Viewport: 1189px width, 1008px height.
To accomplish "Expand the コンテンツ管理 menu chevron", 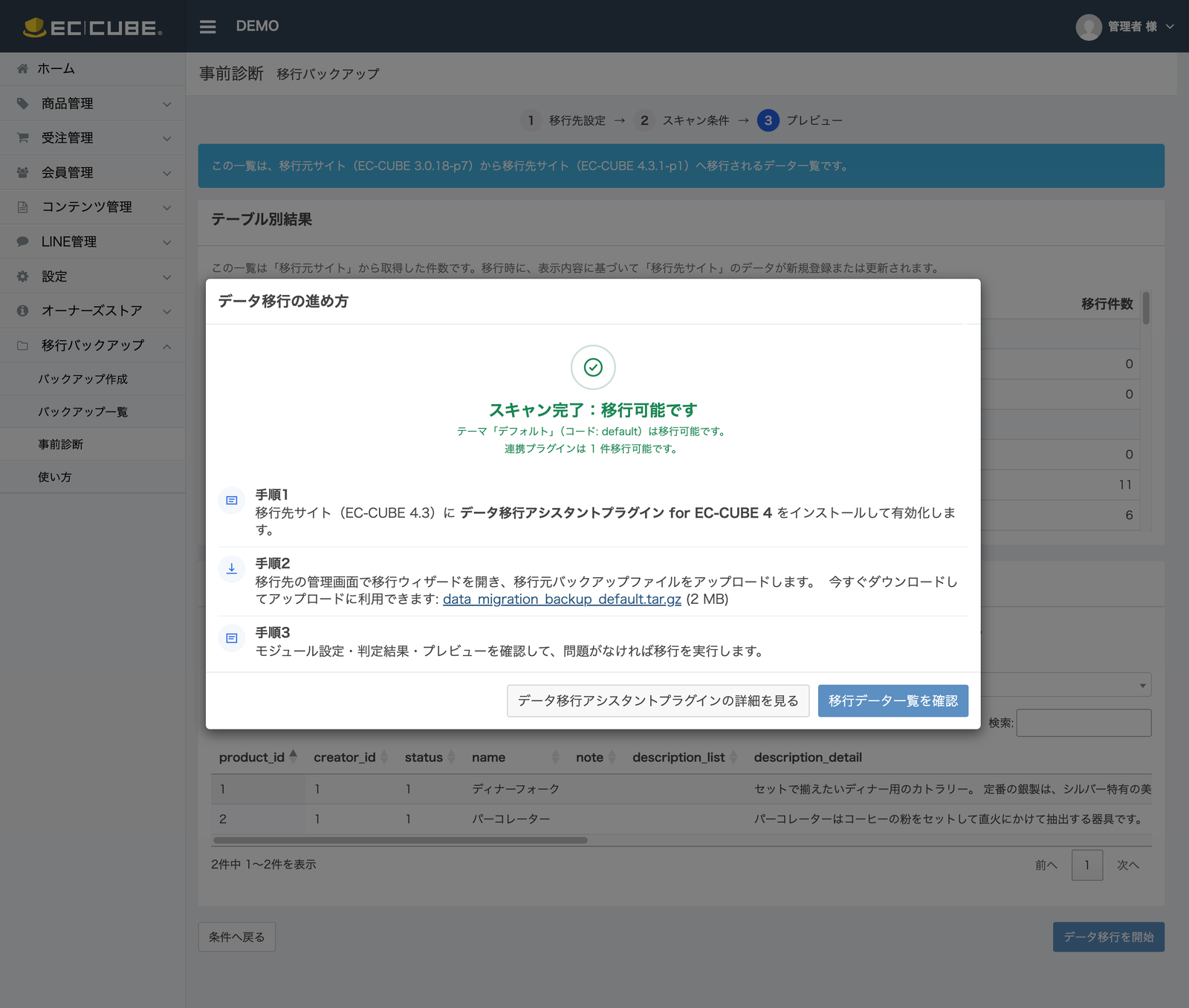I will 167,207.
